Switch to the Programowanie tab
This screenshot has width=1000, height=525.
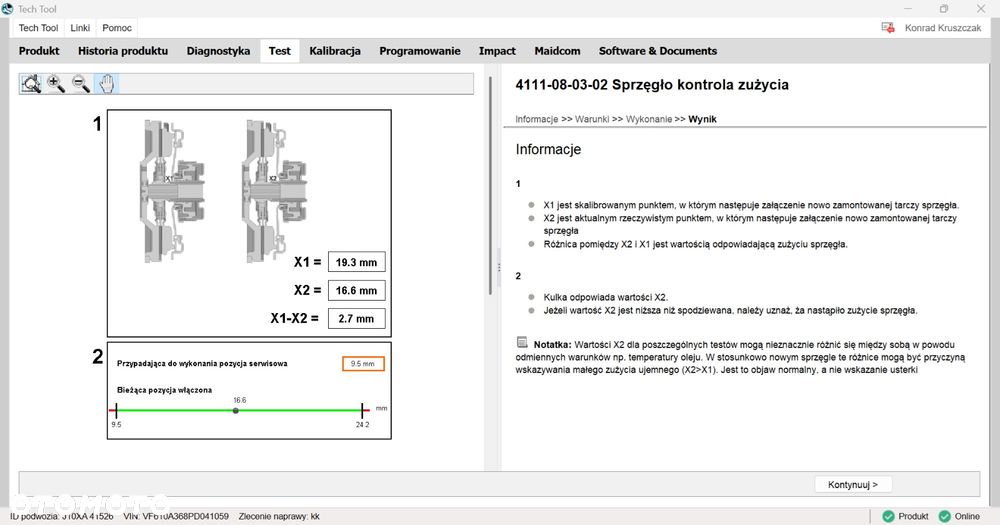420,51
